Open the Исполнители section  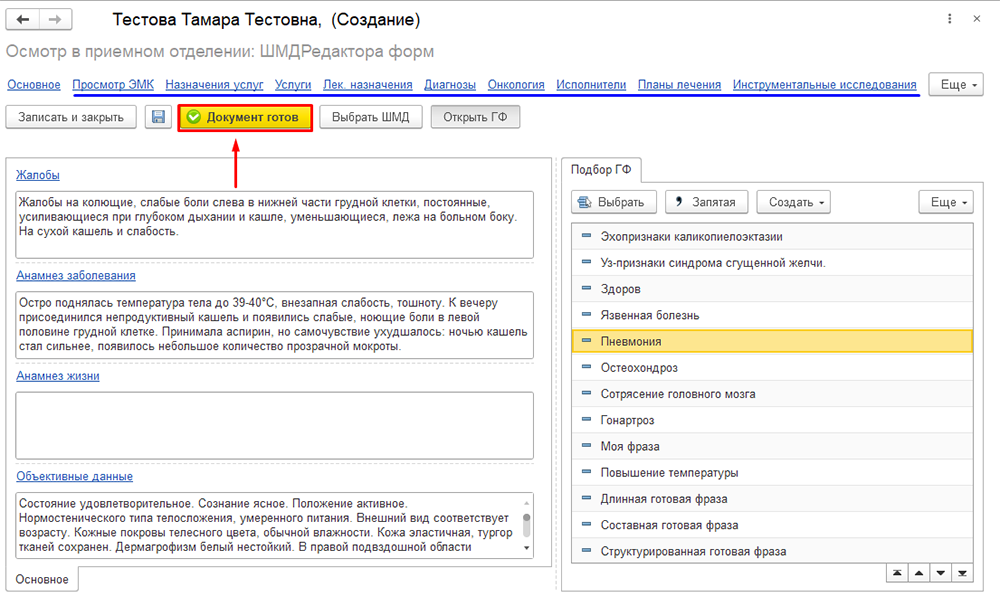tap(591, 85)
